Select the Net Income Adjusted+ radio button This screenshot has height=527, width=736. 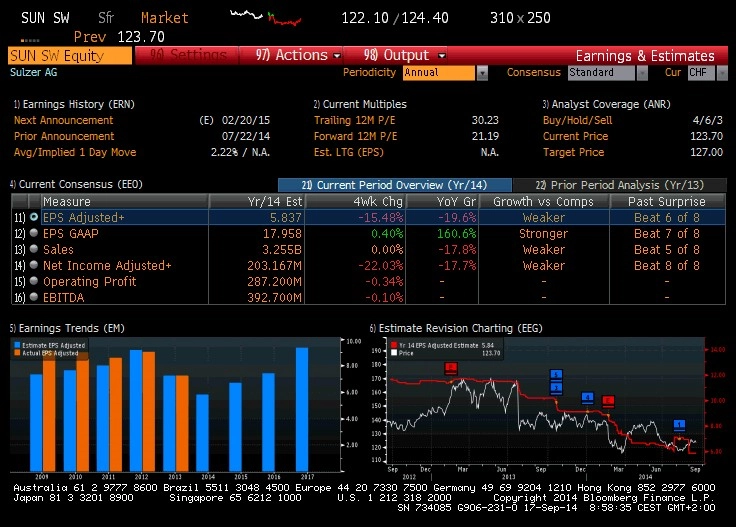point(34,265)
